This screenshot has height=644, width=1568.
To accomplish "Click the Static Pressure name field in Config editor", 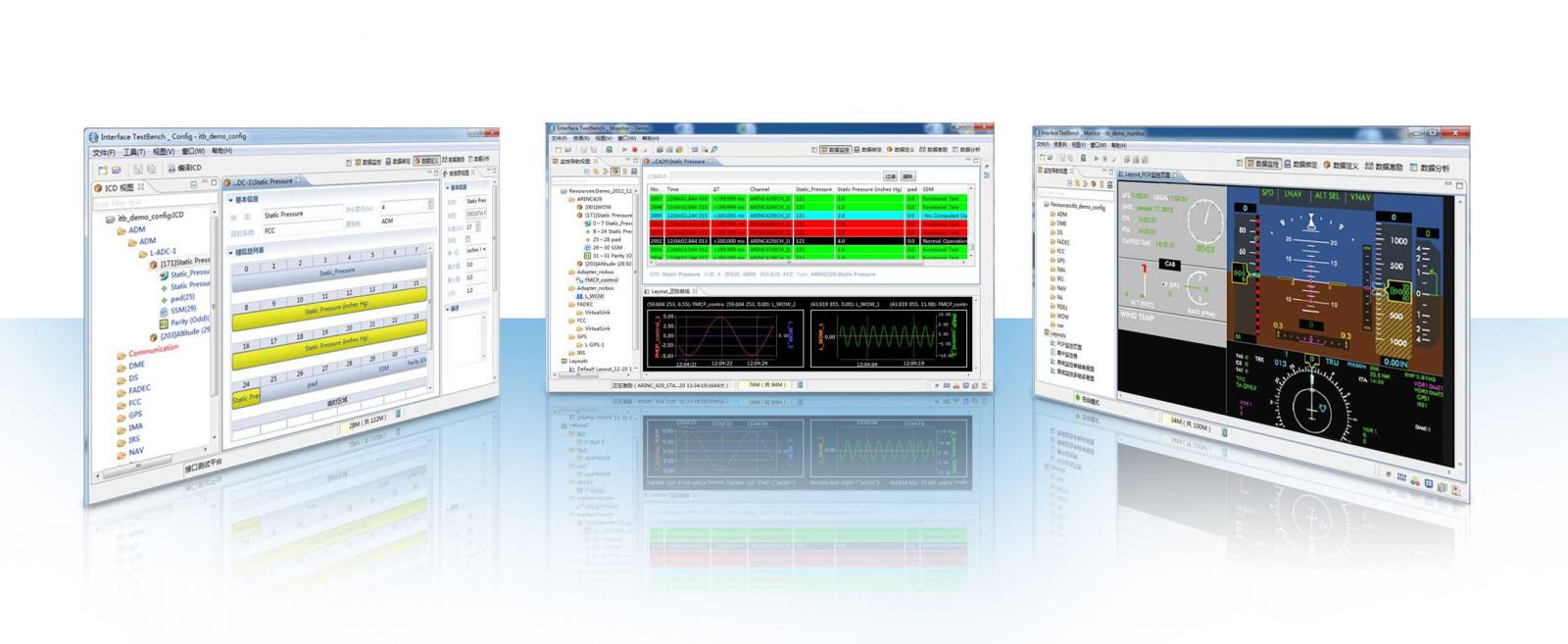I will tap(302, 214).
